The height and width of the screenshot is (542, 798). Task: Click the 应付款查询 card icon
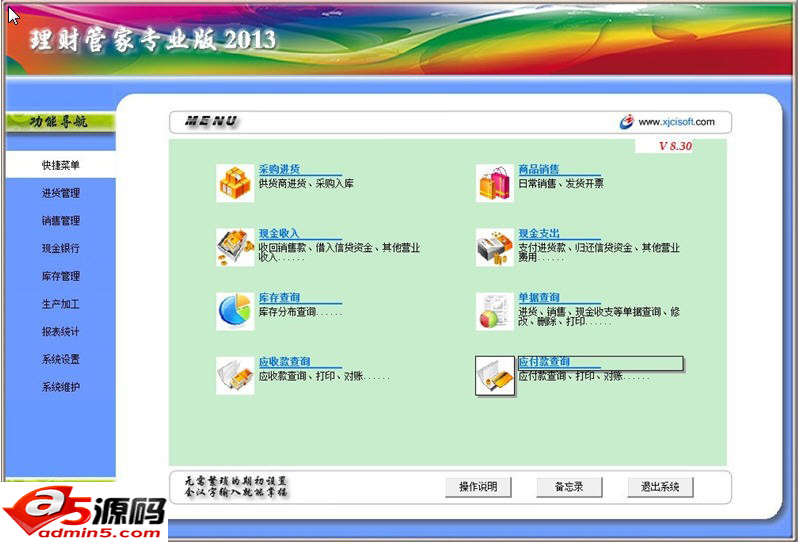point(495,376)
